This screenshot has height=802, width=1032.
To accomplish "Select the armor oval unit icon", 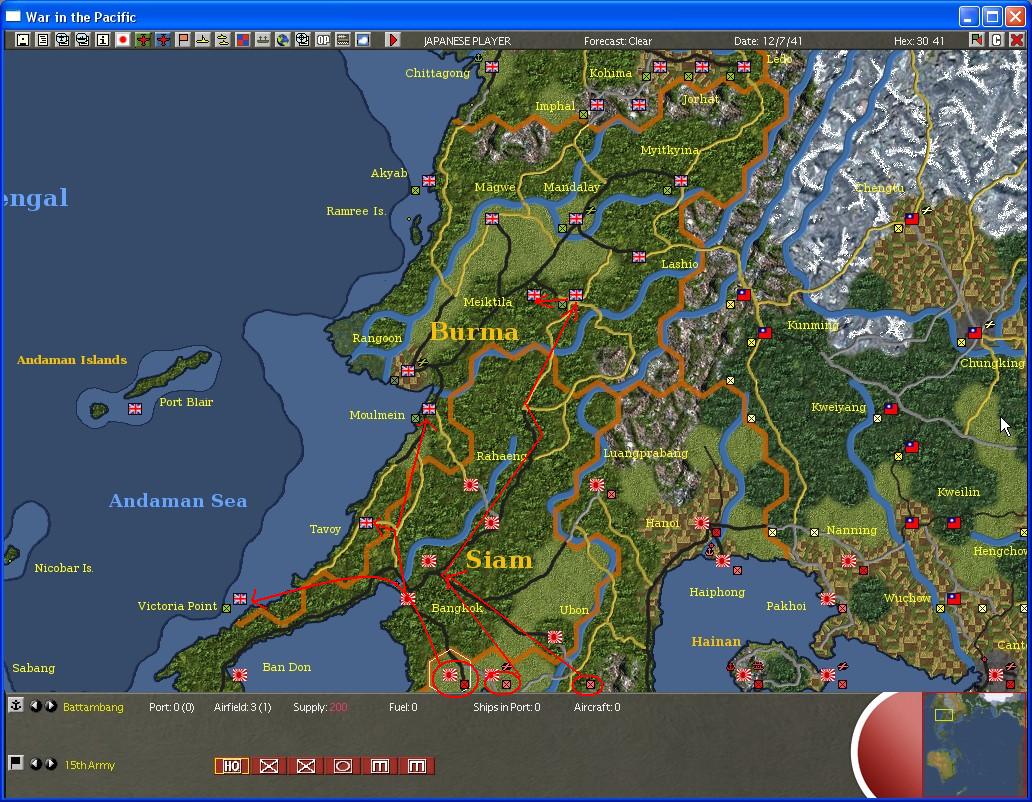I will click(343, 766).
